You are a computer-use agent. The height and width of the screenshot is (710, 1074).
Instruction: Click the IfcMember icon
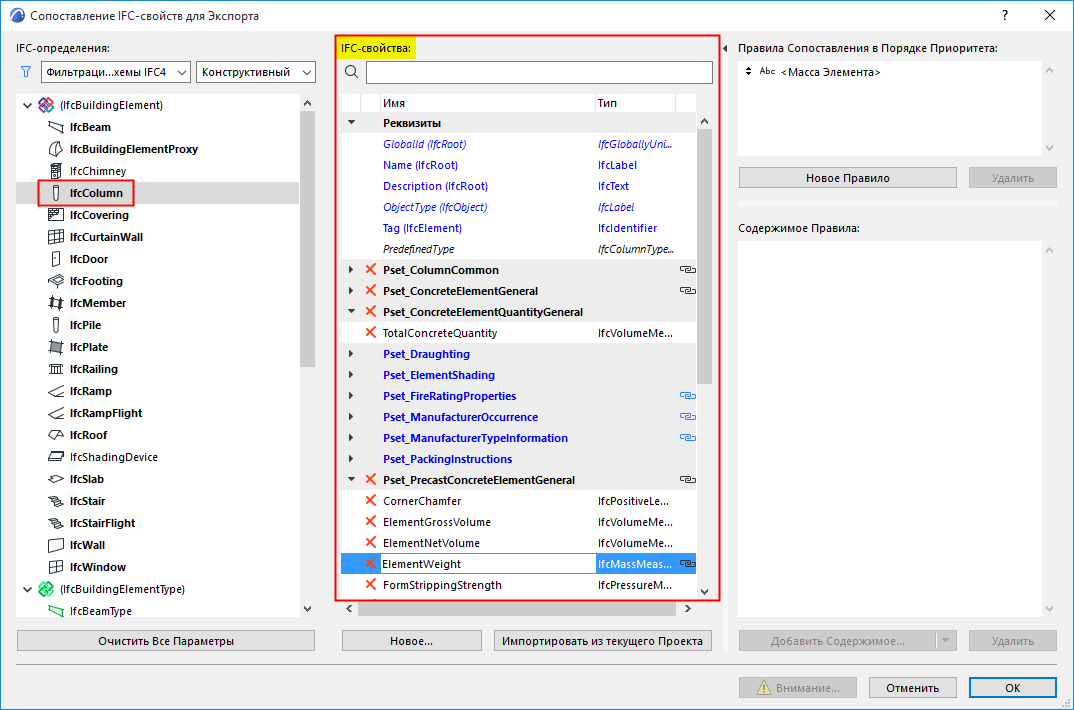55,303
